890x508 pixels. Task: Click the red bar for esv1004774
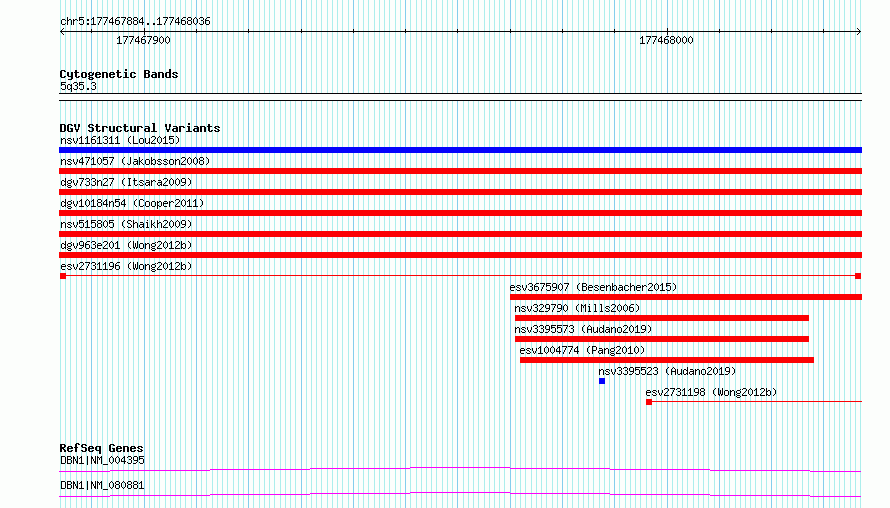[667, 360]
